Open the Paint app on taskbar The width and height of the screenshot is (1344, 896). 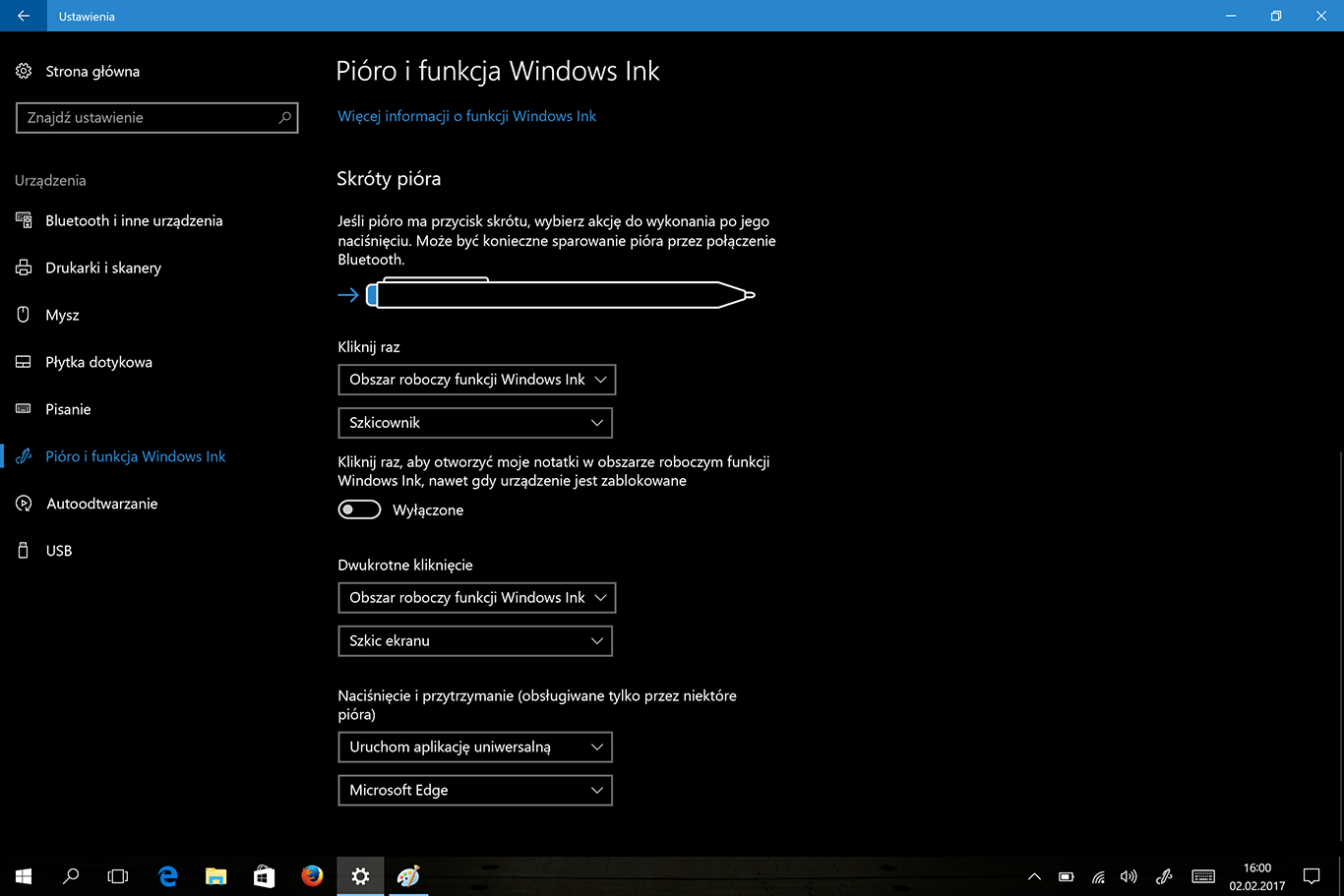(408, 875)
